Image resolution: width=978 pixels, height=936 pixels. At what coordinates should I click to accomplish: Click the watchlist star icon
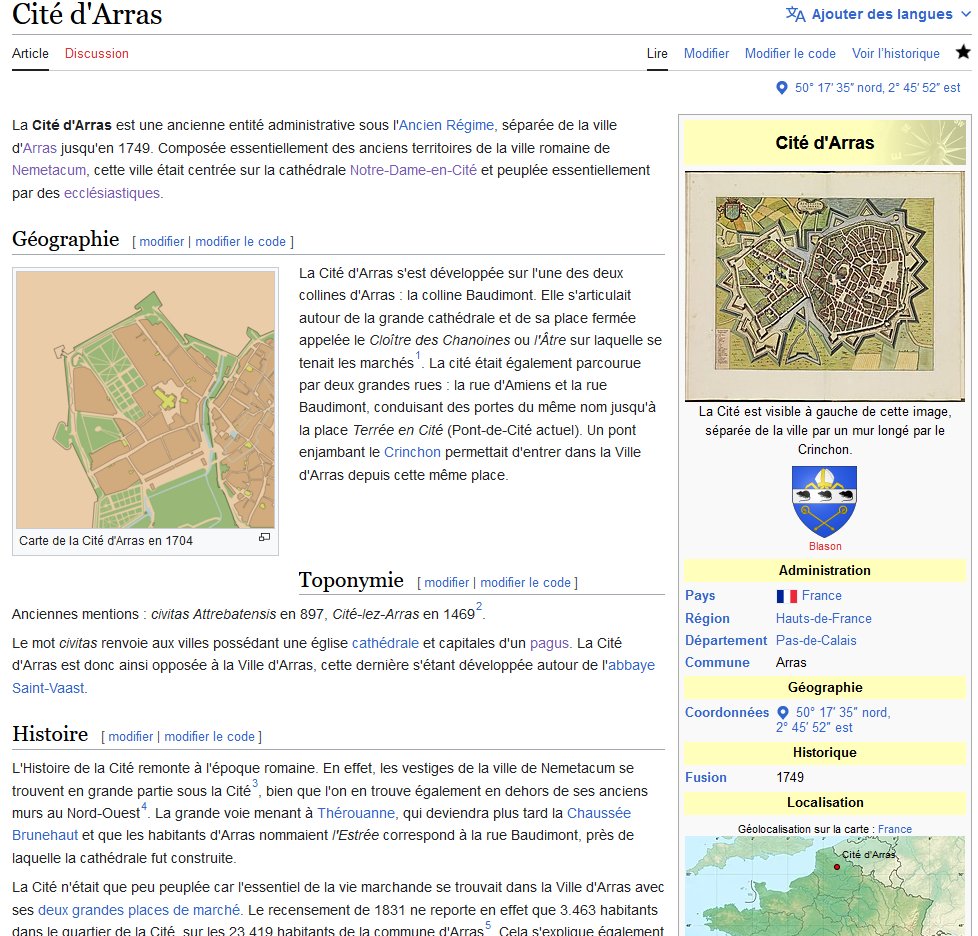[963, 52]
